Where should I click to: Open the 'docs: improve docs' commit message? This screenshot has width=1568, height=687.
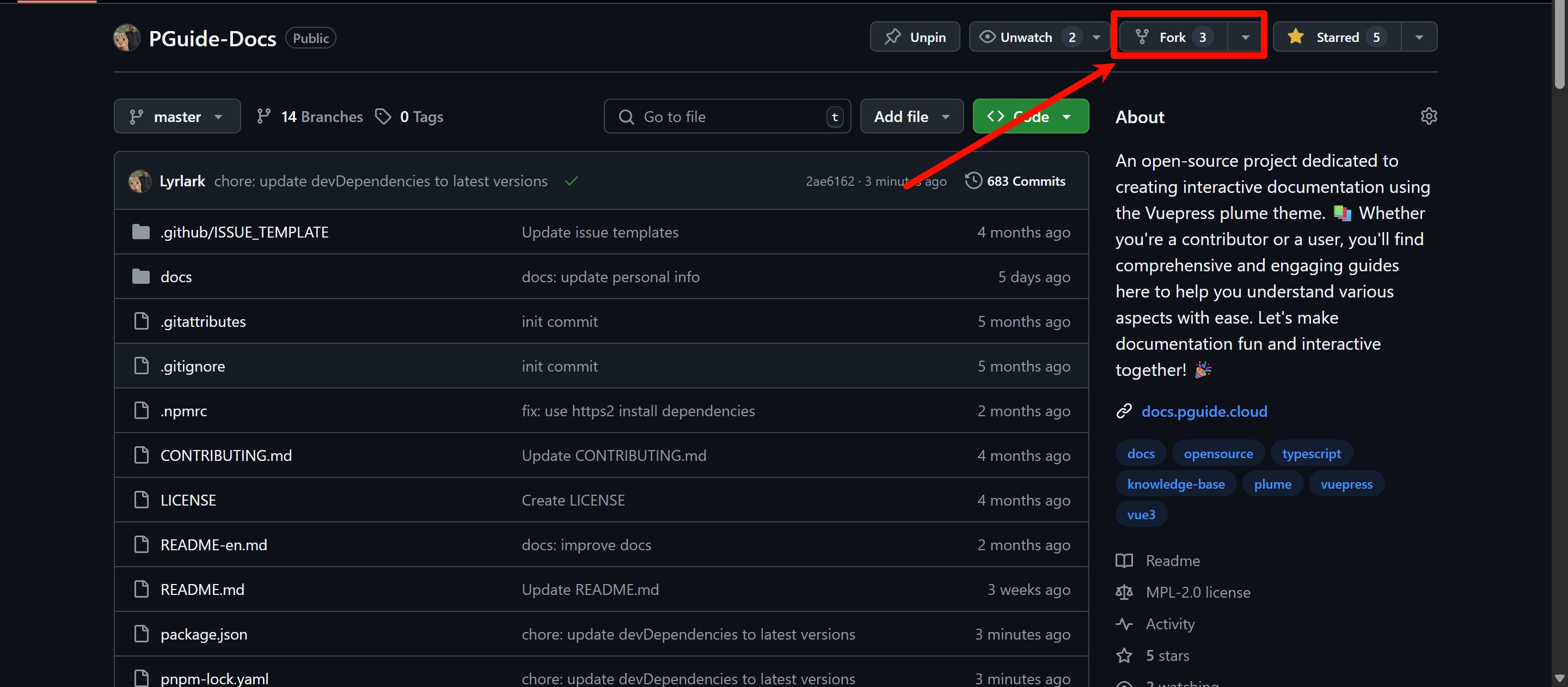point(586,544)
